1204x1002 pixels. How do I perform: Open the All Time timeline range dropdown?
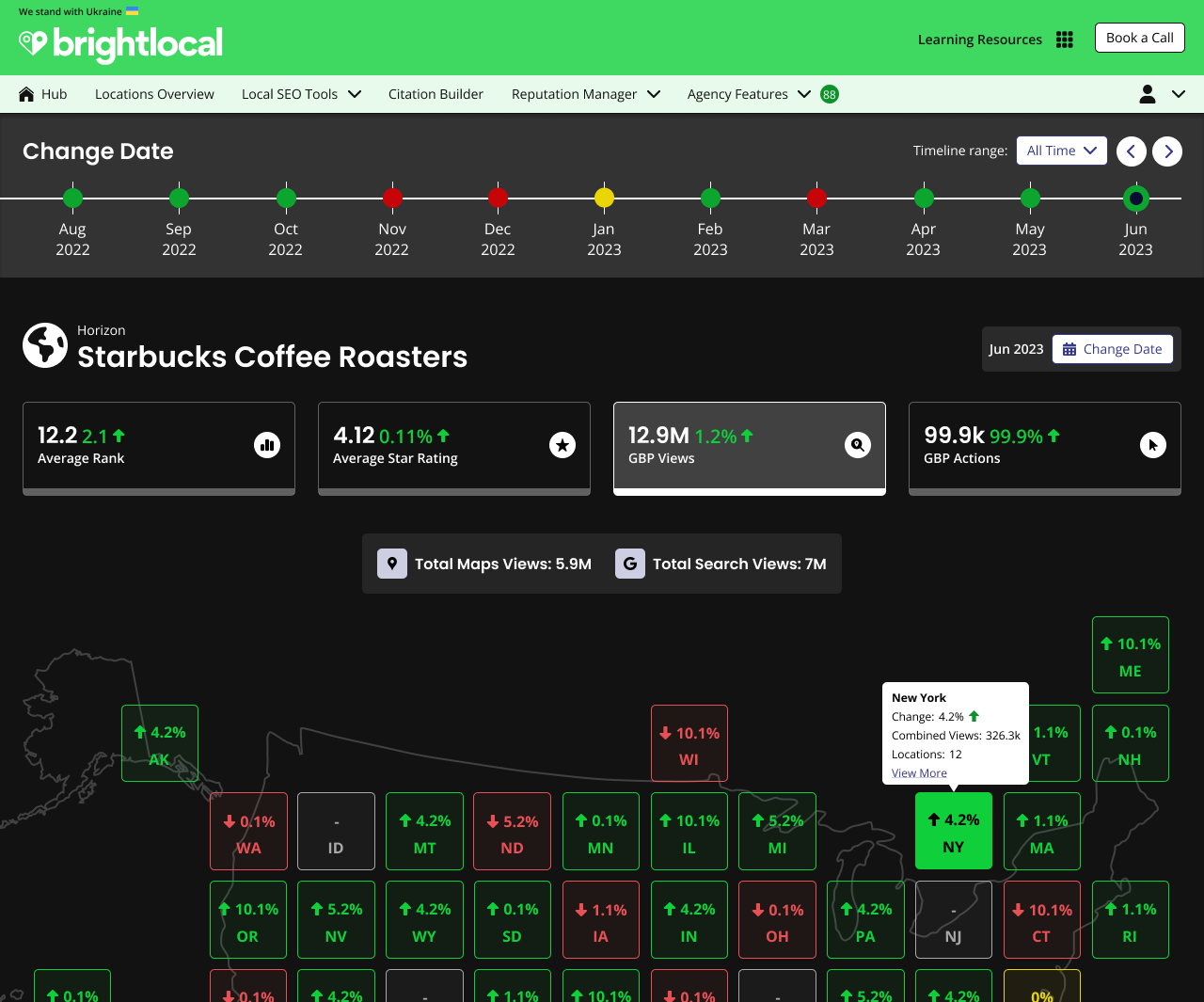tap(1062, 151)
